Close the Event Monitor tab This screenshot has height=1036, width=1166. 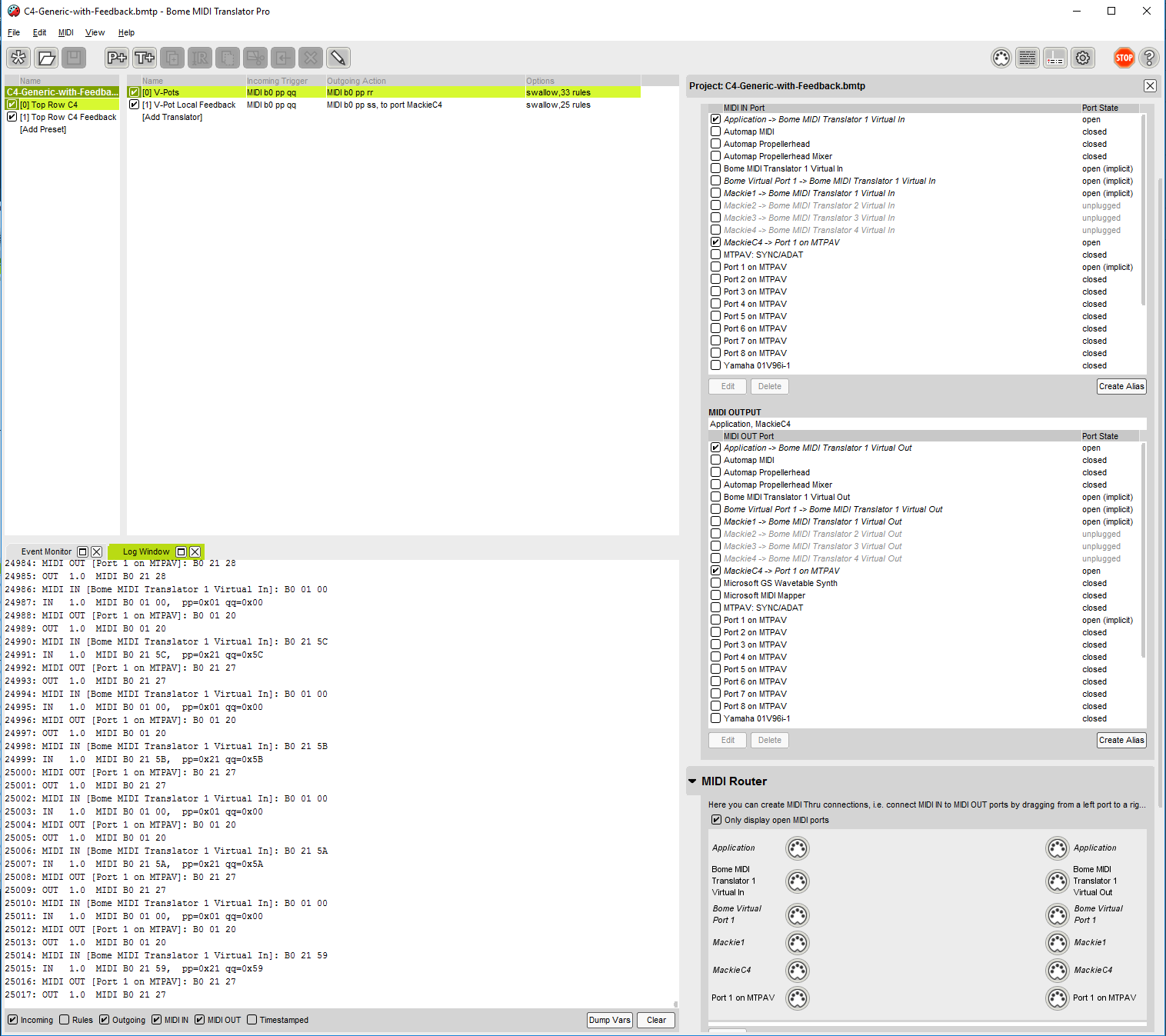(x=96, y=551)
